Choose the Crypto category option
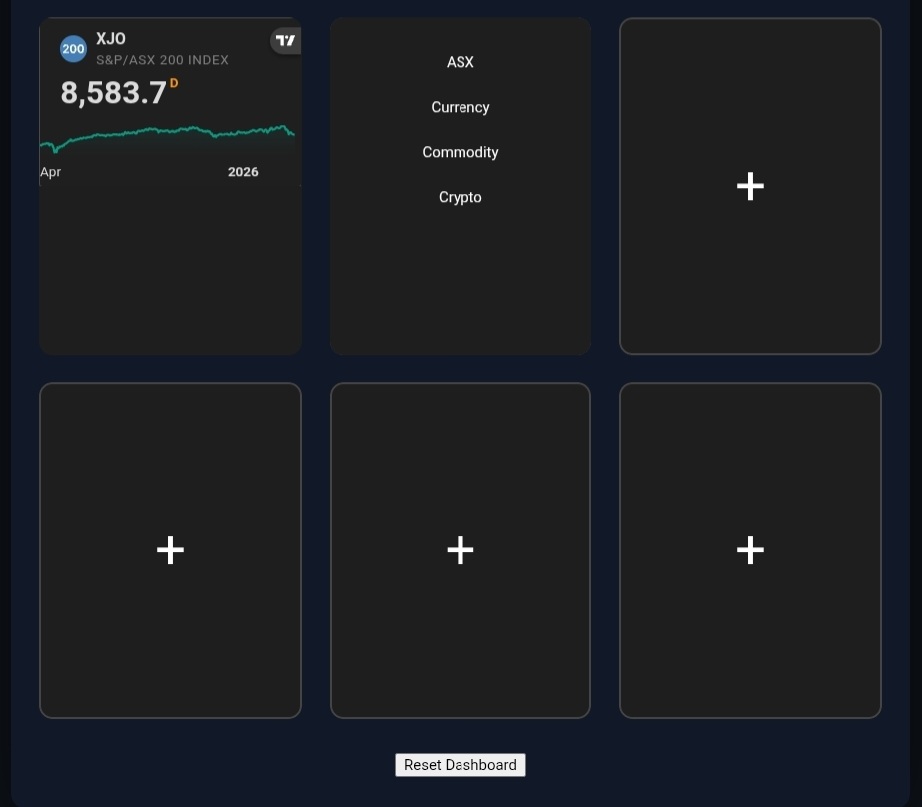Viewport: 922px width, 807px height. 460,197
